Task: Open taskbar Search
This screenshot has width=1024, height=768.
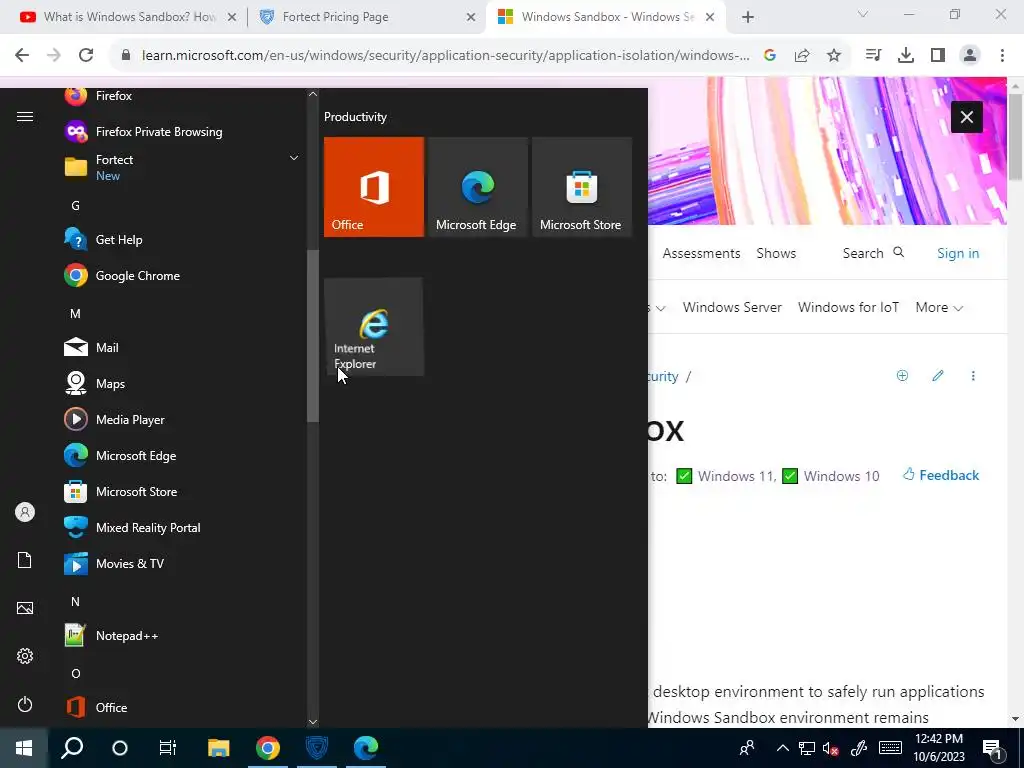Action: [x=72, y=748]
